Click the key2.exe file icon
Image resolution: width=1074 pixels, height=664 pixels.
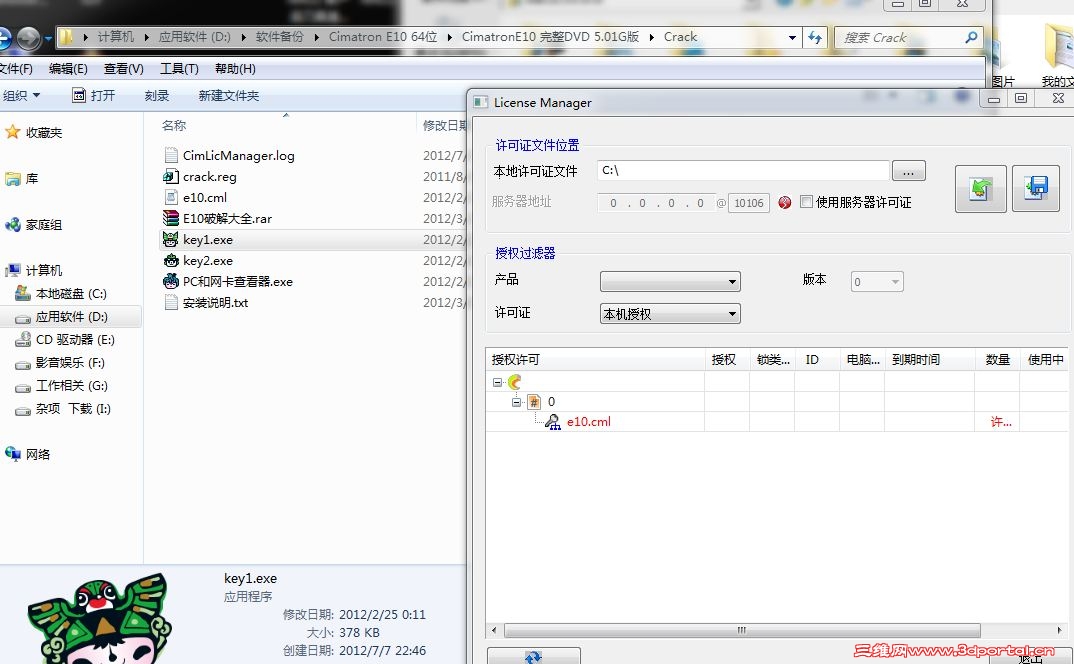pyautogui.click(x=171, y=260)
